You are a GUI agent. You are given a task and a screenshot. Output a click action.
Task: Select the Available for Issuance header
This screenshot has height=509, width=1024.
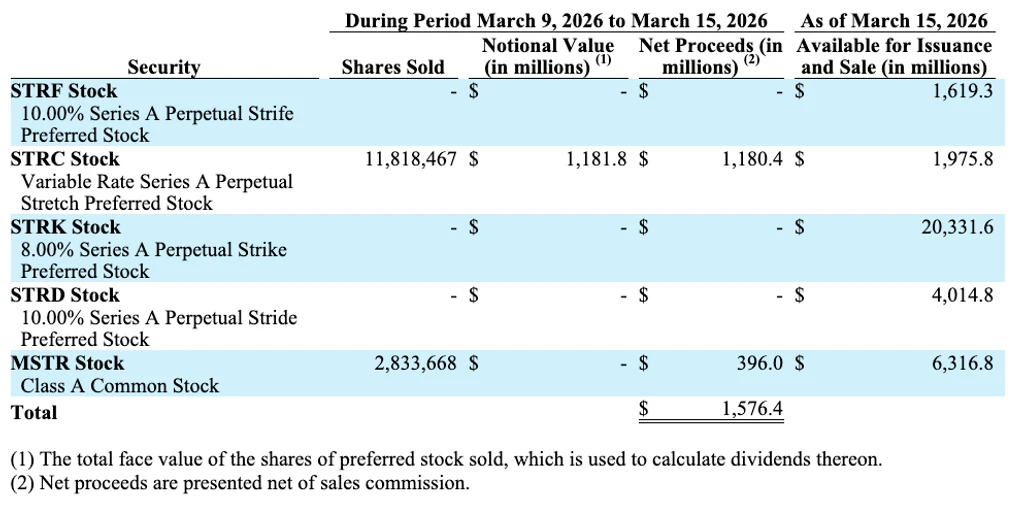(896, 56)
